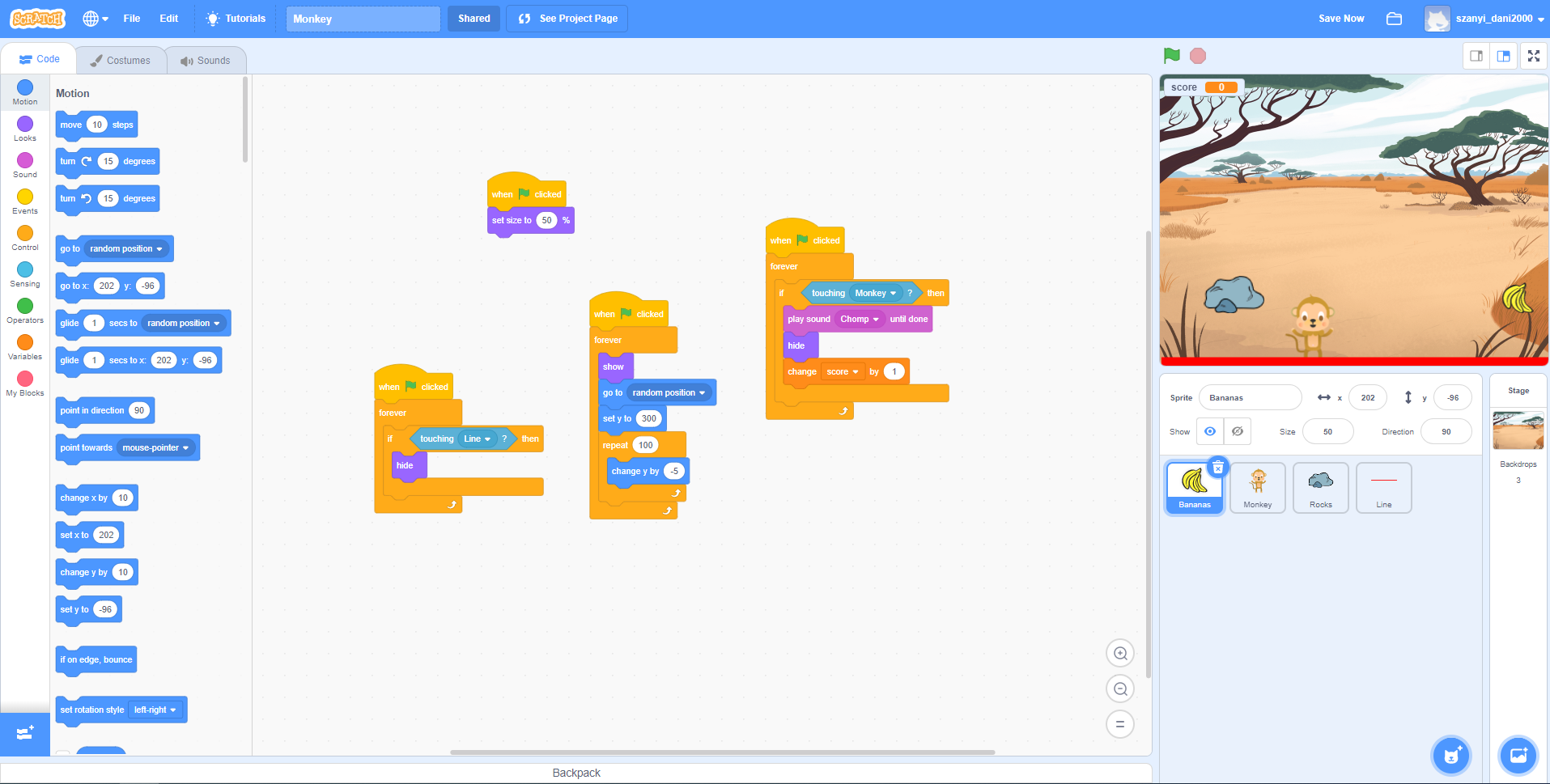Switch to large stage layout
1550x784 pixels.
pyautogui.click(x=1504, y=56)
